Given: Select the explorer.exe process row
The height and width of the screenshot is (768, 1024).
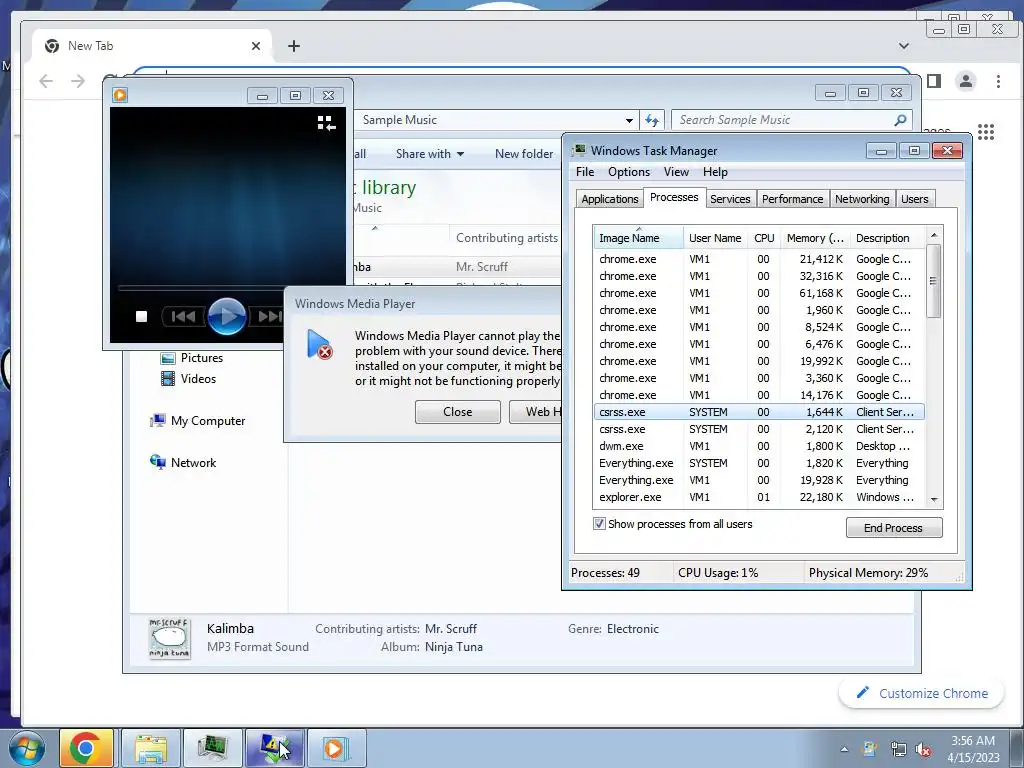Looking at the screenshot, I should coord(759,497).
